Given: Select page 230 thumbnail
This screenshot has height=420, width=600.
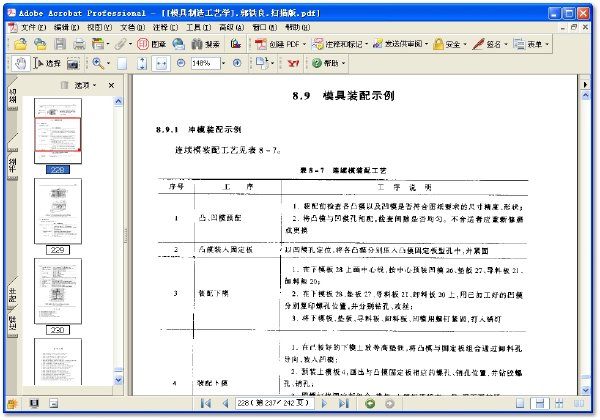Looking at the screenshot, I should (58, 291).
